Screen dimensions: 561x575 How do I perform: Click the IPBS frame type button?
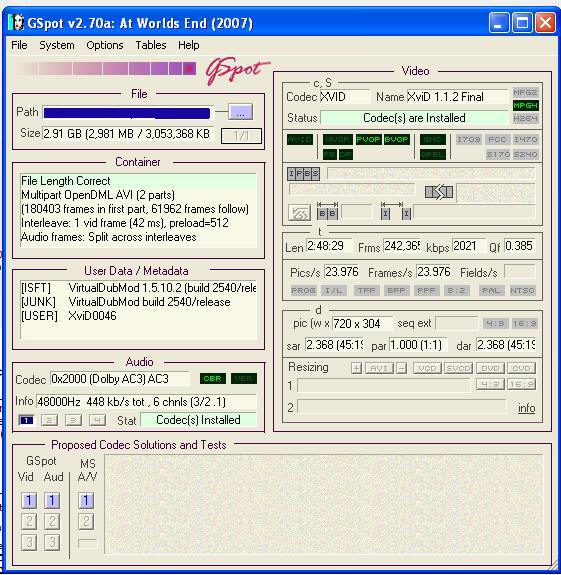pos(303,174)
